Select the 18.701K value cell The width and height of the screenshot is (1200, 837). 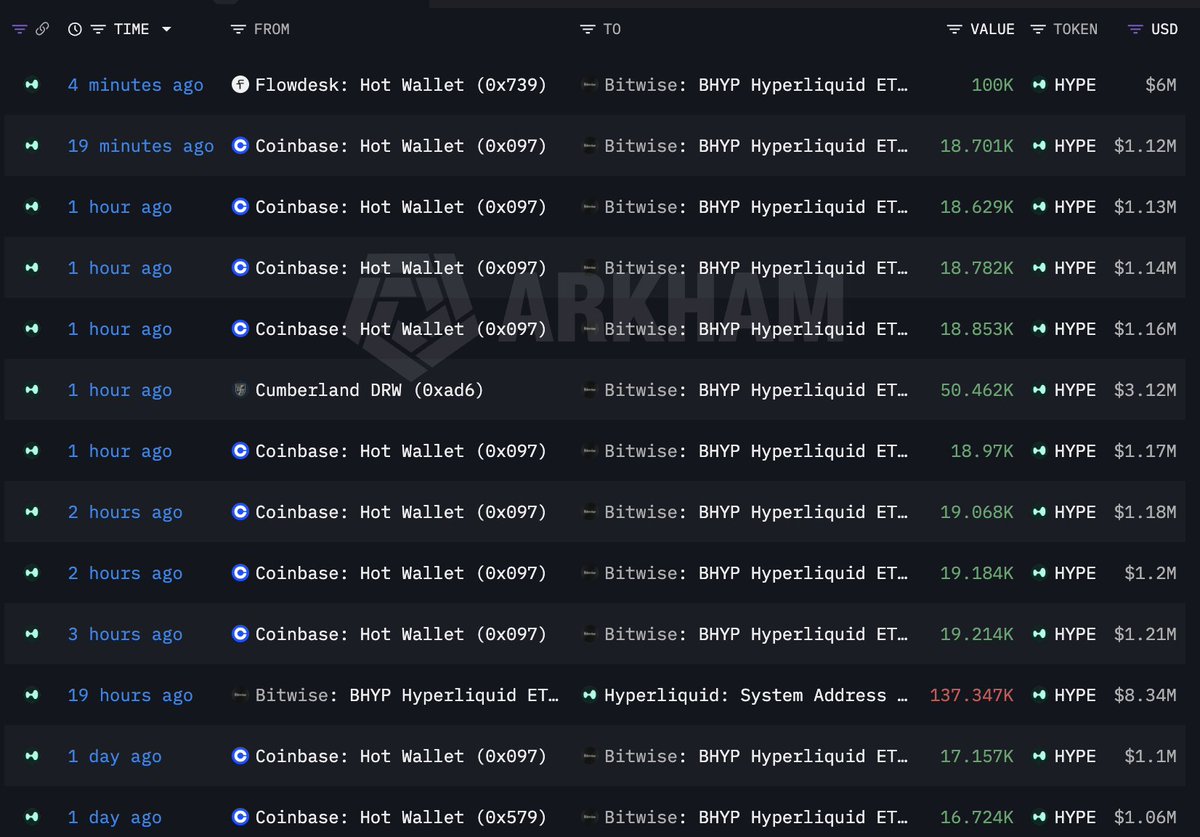point(977,146)
